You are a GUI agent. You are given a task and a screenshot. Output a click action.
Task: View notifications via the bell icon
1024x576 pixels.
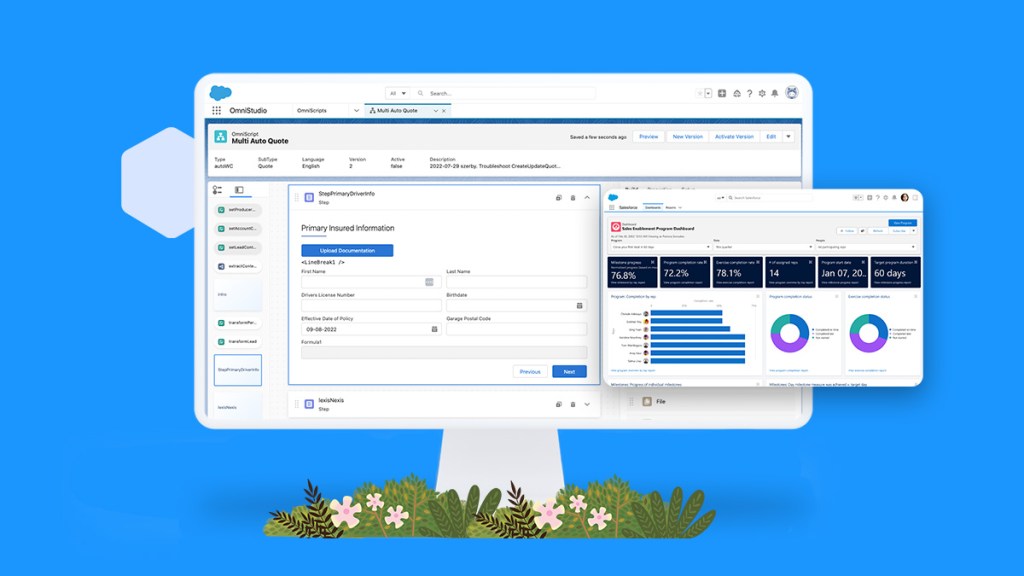(x=774, y=92)
